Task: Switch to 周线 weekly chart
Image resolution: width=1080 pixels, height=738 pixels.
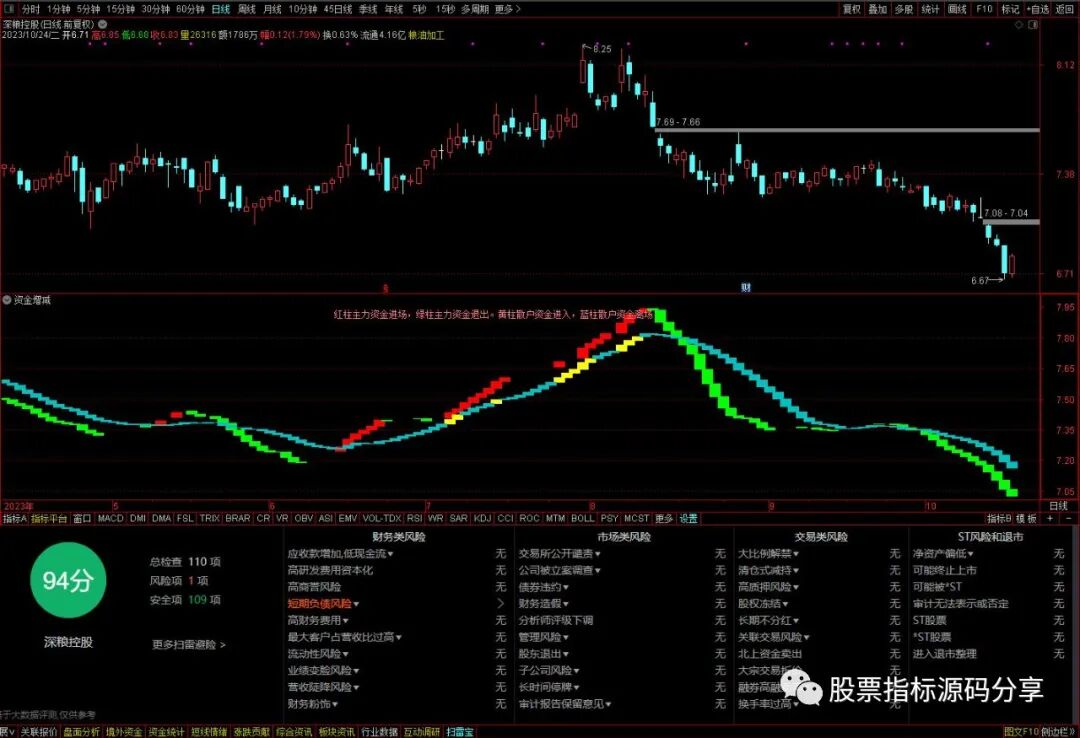Action: point(247,9)
